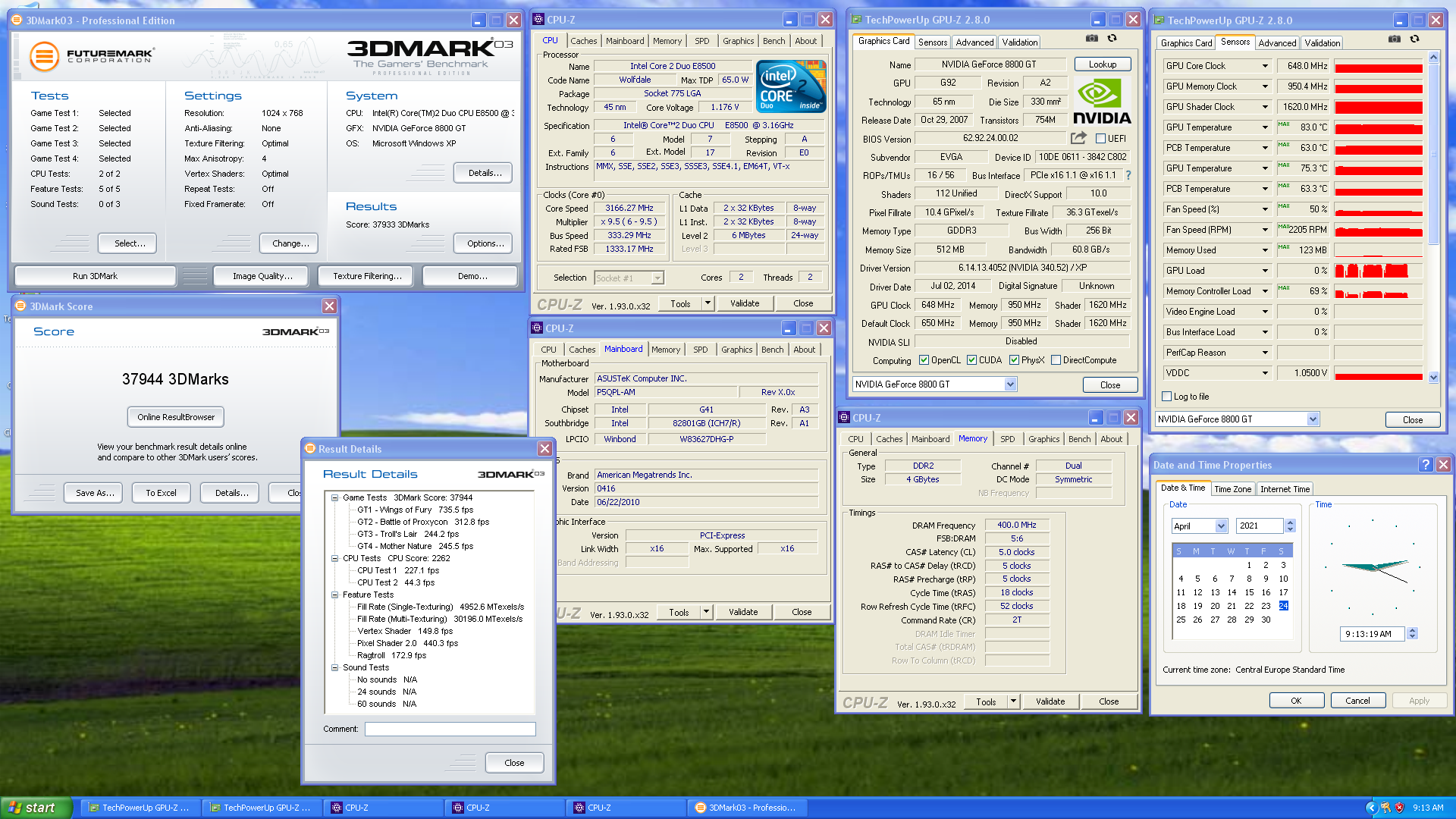Toggle the PhysX checkbox
This screenshot has height=819, width=1456.
(1014, 360)
